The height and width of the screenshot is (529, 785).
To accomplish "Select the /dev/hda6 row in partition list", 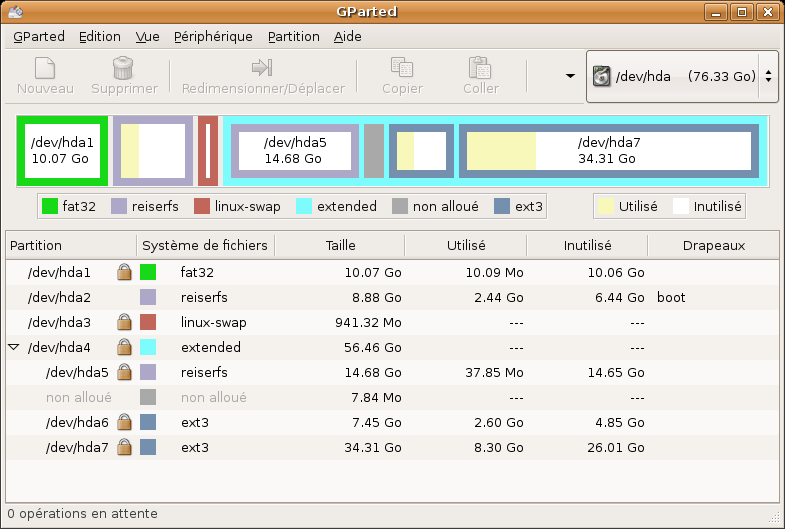I will tap(392, 422).
